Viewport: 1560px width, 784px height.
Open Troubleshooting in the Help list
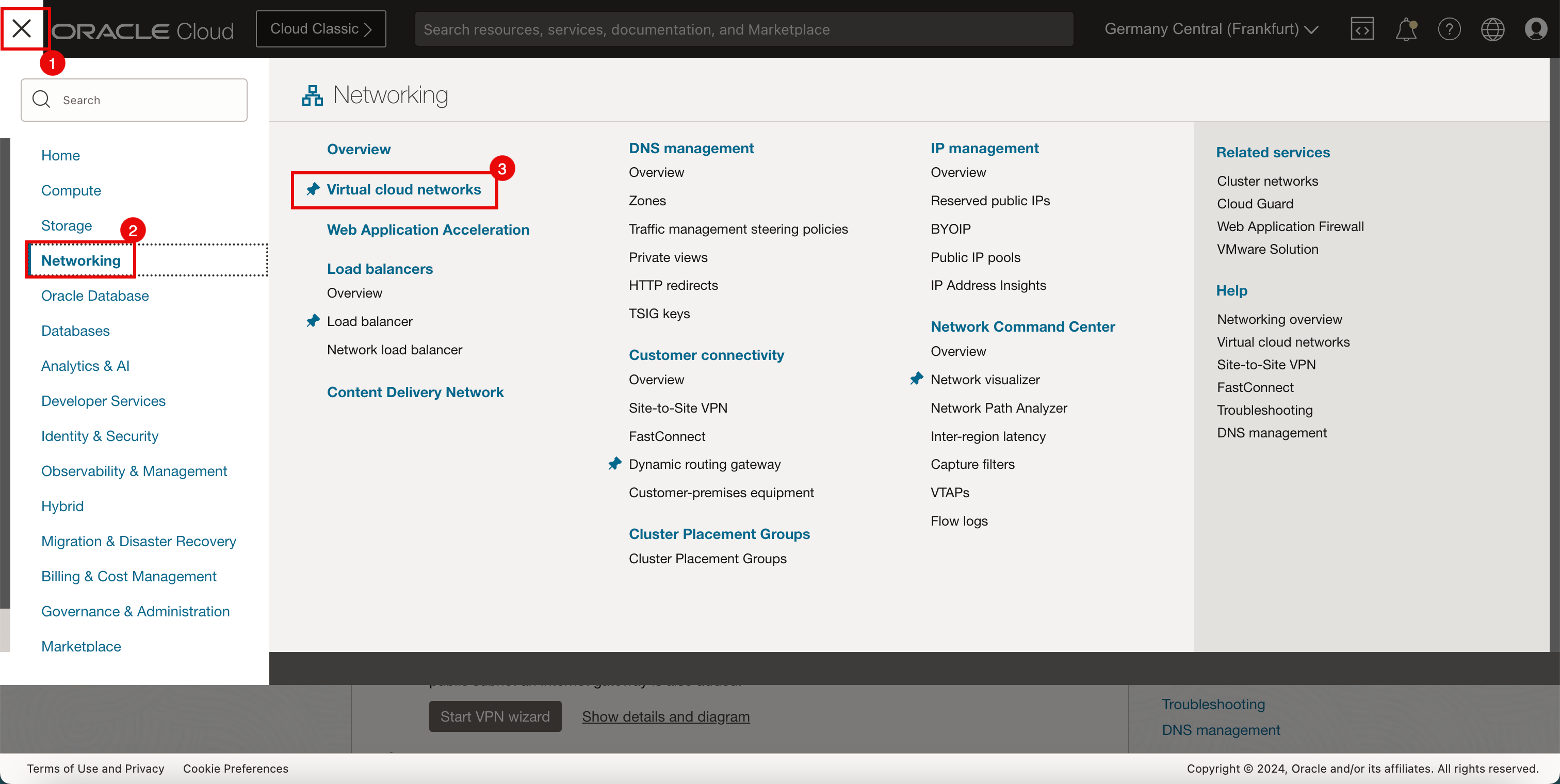1265,411
